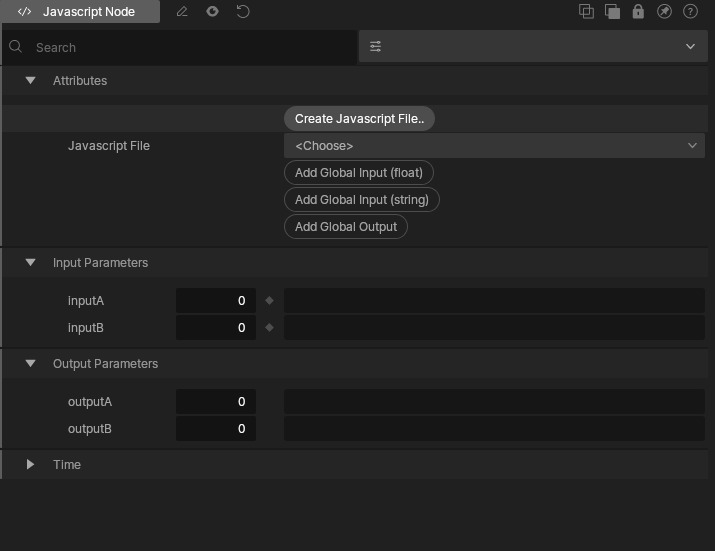
Task: Toggle the inputA keyframe diamond
Action: point(268,301)
